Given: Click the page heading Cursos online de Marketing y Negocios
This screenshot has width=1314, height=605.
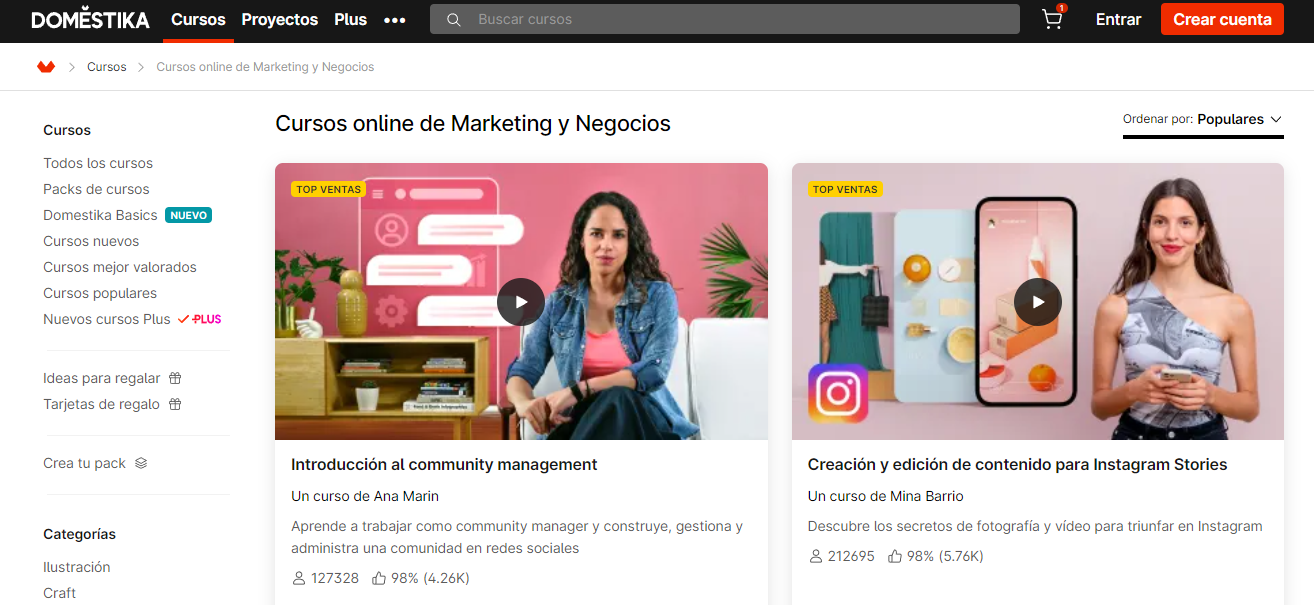Looking at the screenshot, I should pyautogui.click(x=473, y=123).
